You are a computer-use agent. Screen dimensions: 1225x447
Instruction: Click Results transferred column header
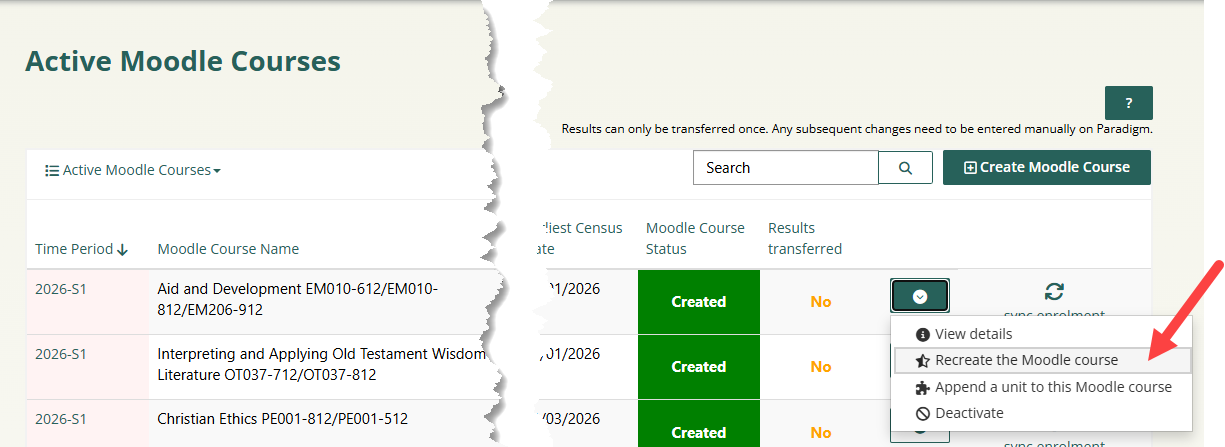point(805,238)
